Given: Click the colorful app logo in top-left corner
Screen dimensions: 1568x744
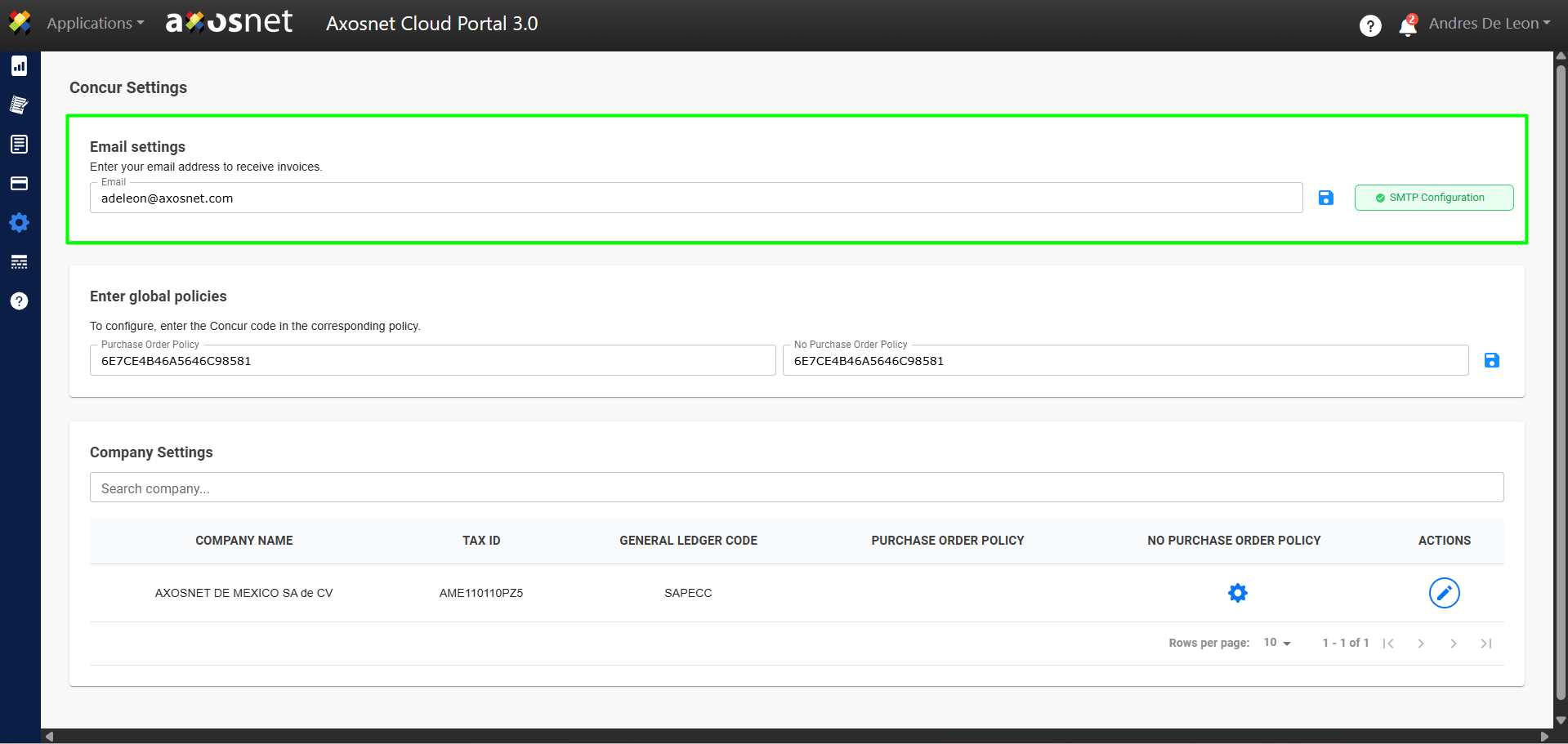Looking at the screenshot, I should [20, 23].
